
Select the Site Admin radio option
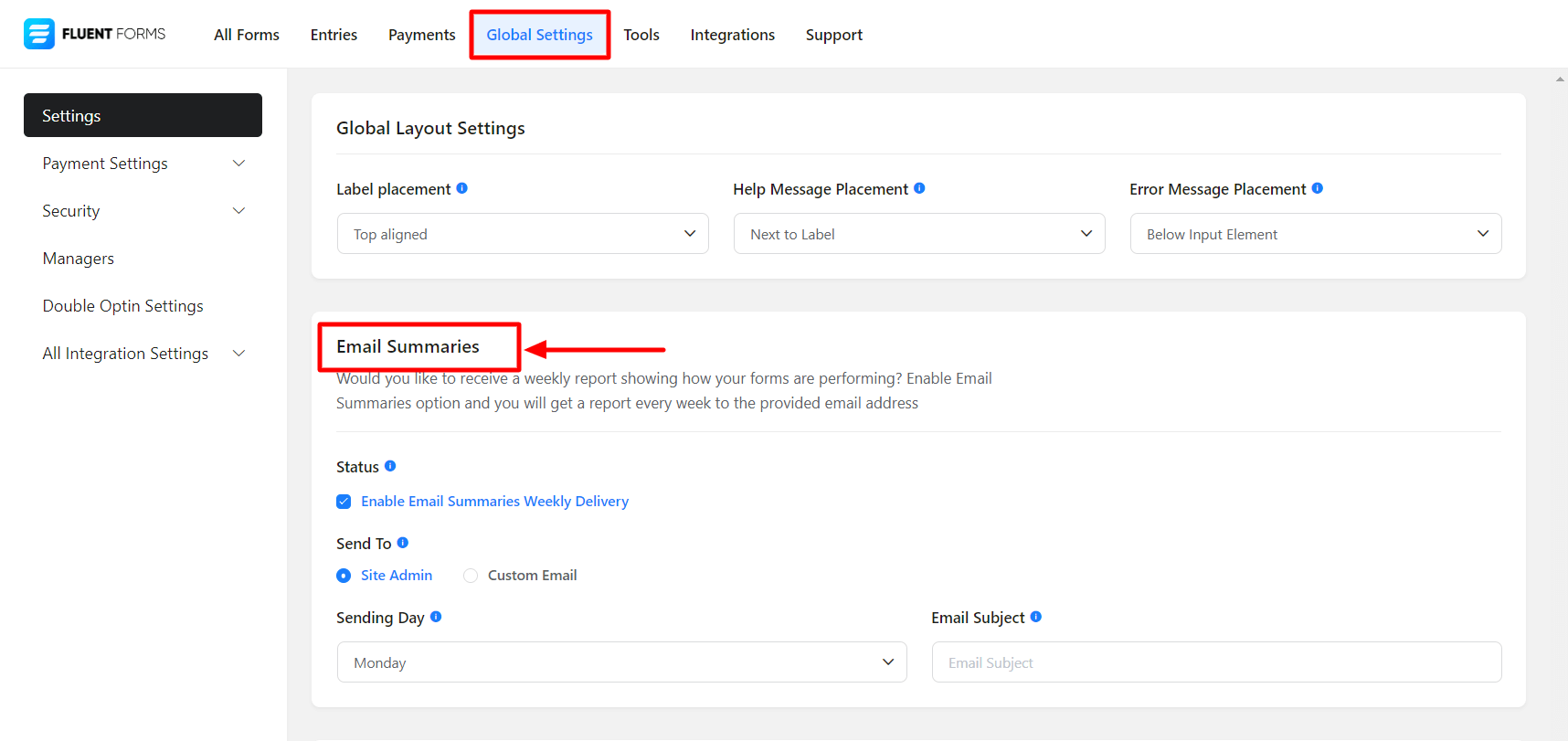[x=344, y=576]
